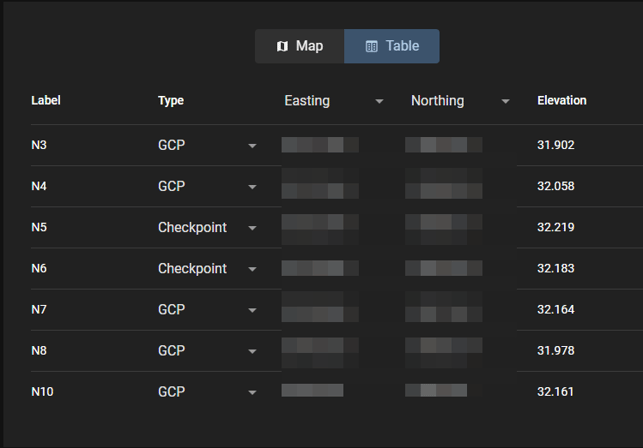Open the Type dropdown for row N7
Viewport: 643px width, 448px height.
[252, 310]
